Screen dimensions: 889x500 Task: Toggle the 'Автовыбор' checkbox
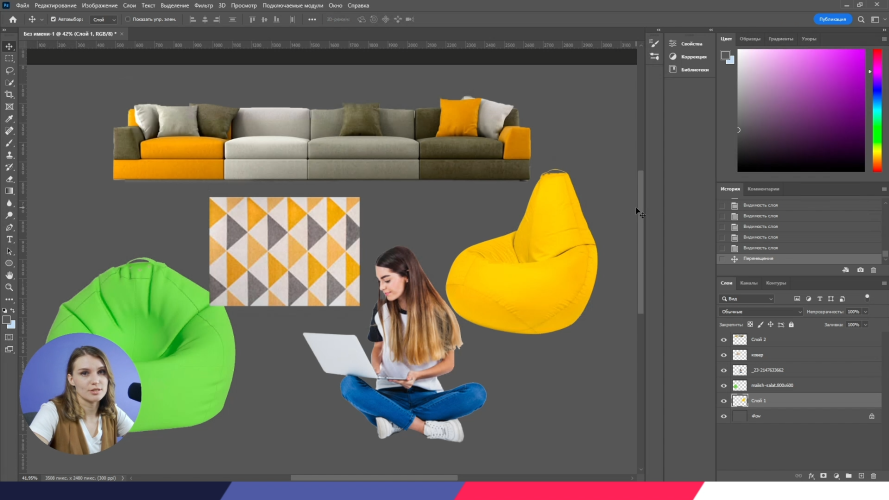(53, 19)
